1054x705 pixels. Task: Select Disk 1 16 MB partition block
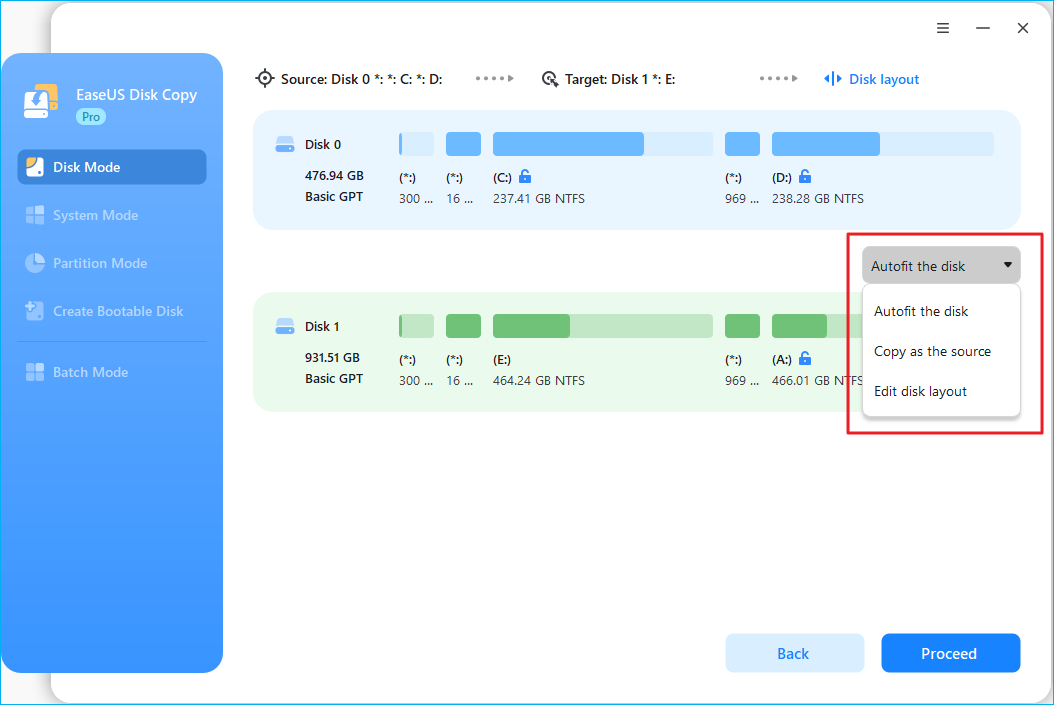(463, 326)
